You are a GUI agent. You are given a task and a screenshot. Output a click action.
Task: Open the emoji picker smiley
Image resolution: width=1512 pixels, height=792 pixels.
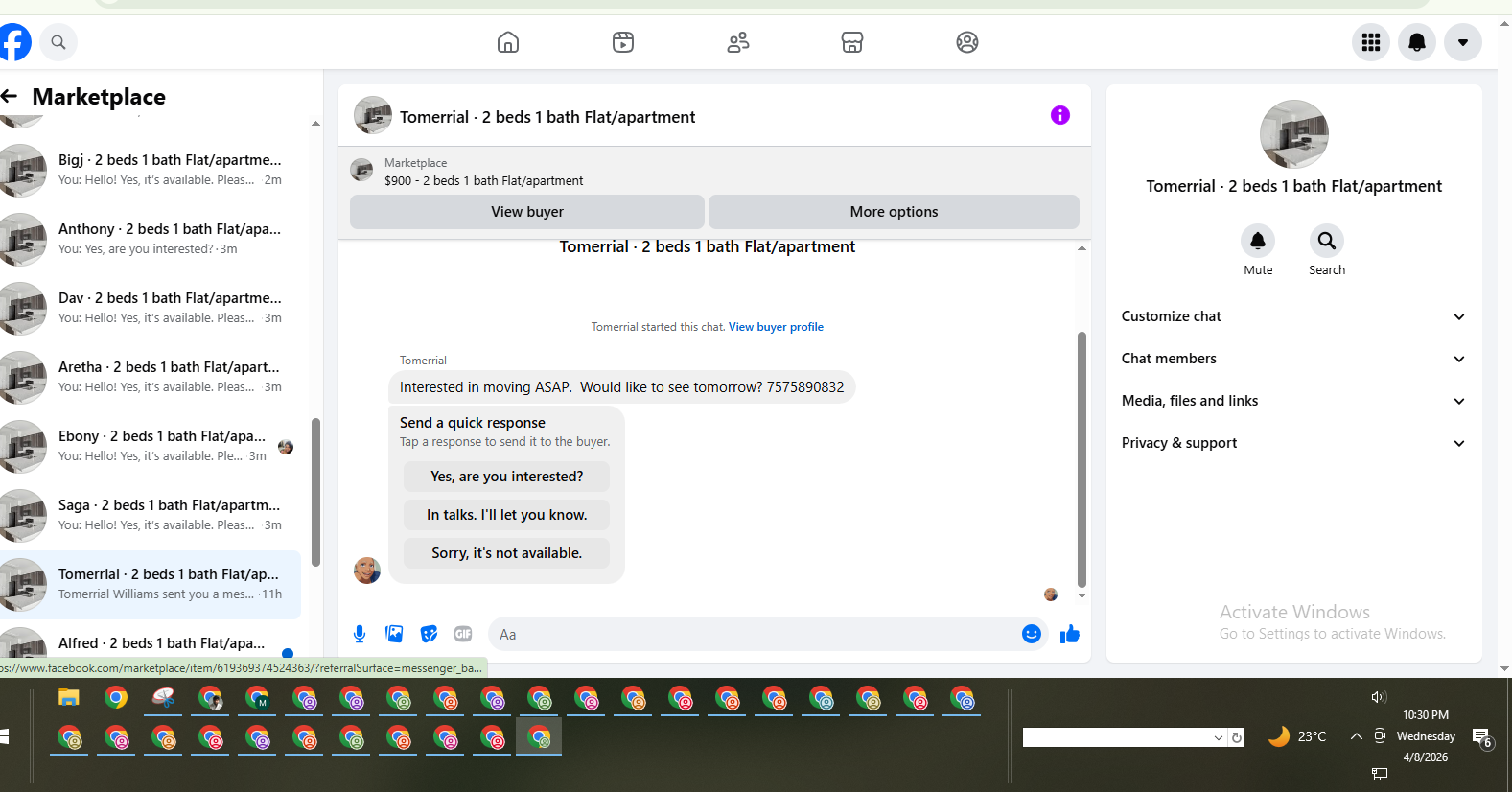(x=1032, y=634)
